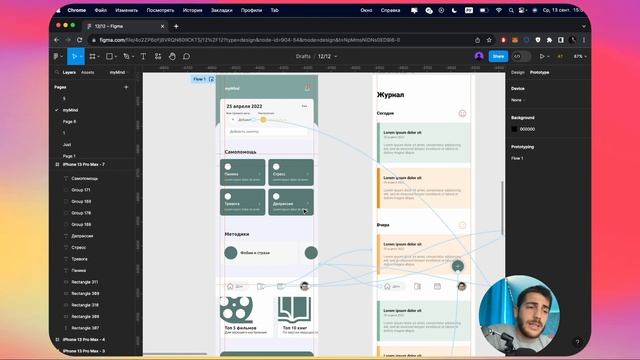Viewport: 640px width, 360px height.
Task: Toggle Dev Mode switch
Action: pos(521,56)
